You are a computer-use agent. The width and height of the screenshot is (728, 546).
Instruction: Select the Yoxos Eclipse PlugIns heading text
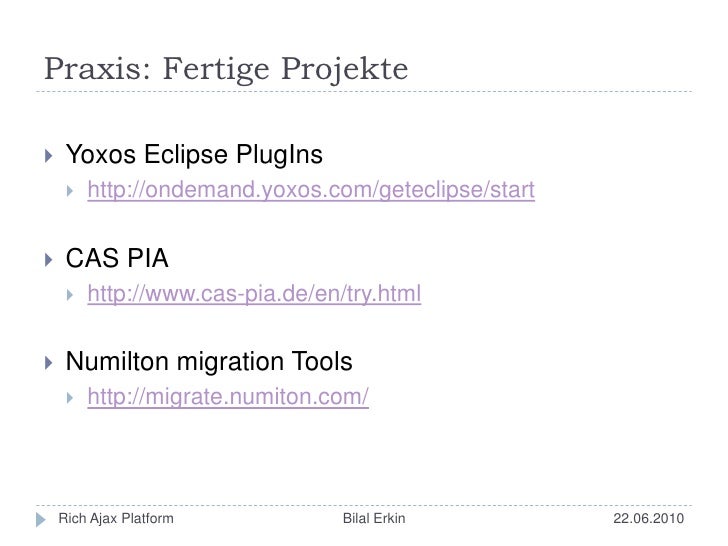tap(194, 155)
